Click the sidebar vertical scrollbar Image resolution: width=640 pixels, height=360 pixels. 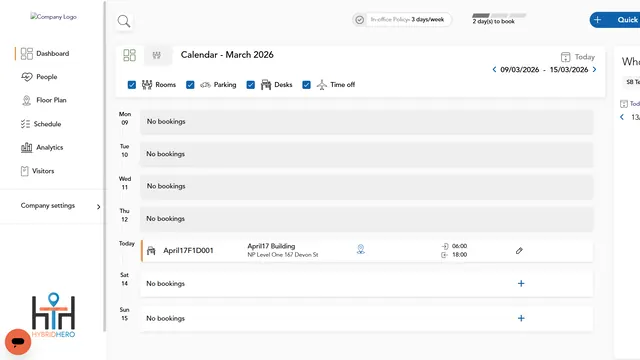(x=104, y=165)
